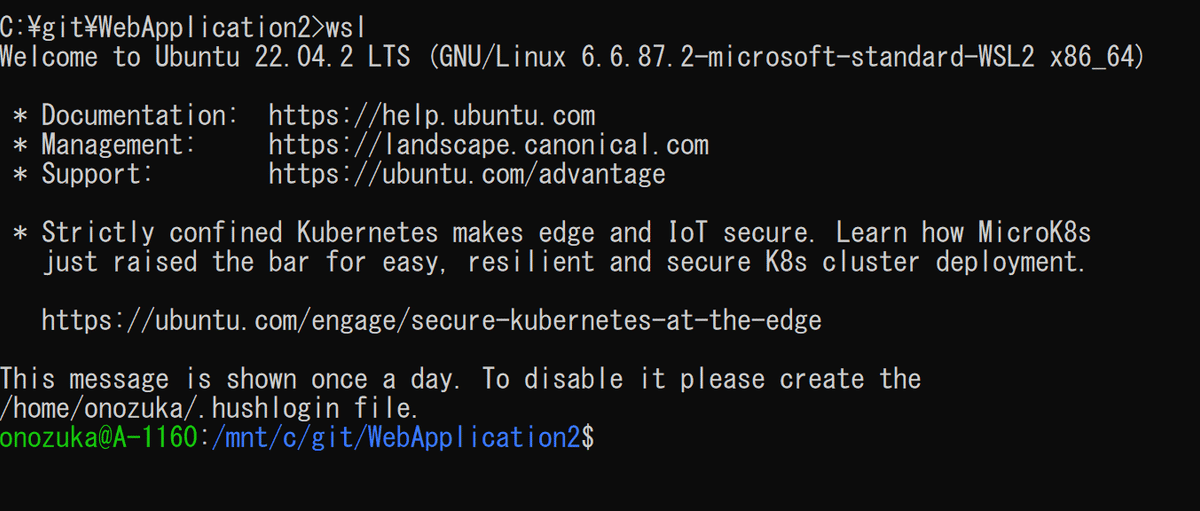The height and width of the screenshot is (511, 1200).
Task: Click the blue /mnt/c/git/WebApplication2 path
Action: (396, 438)
